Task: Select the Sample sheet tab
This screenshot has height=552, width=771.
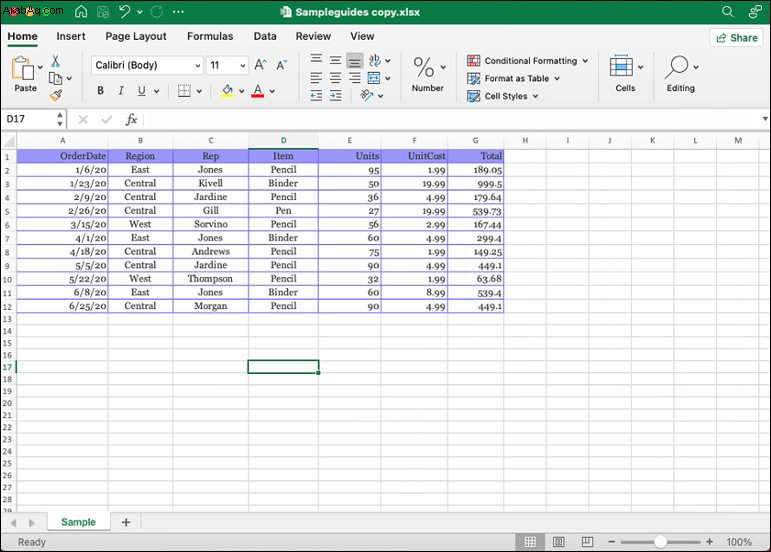Action: pyautogui.click(x=79, y=522)
